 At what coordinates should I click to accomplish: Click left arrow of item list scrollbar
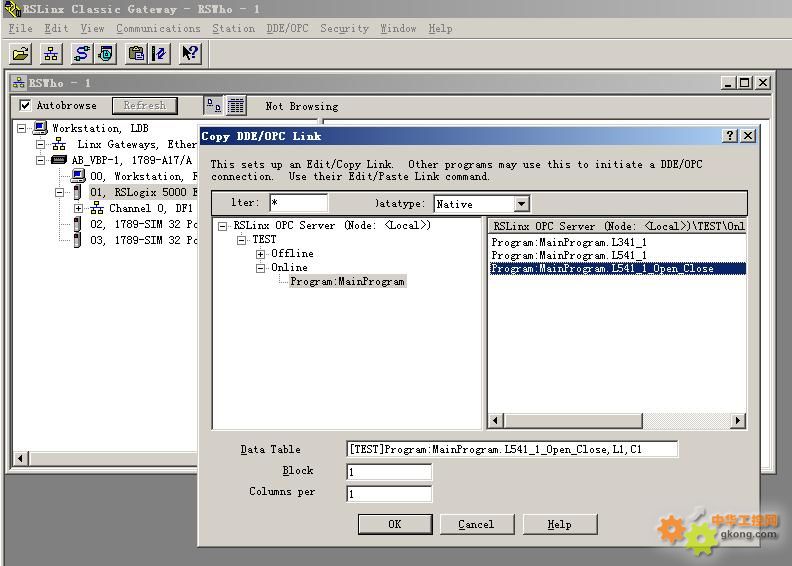[496, 420]
